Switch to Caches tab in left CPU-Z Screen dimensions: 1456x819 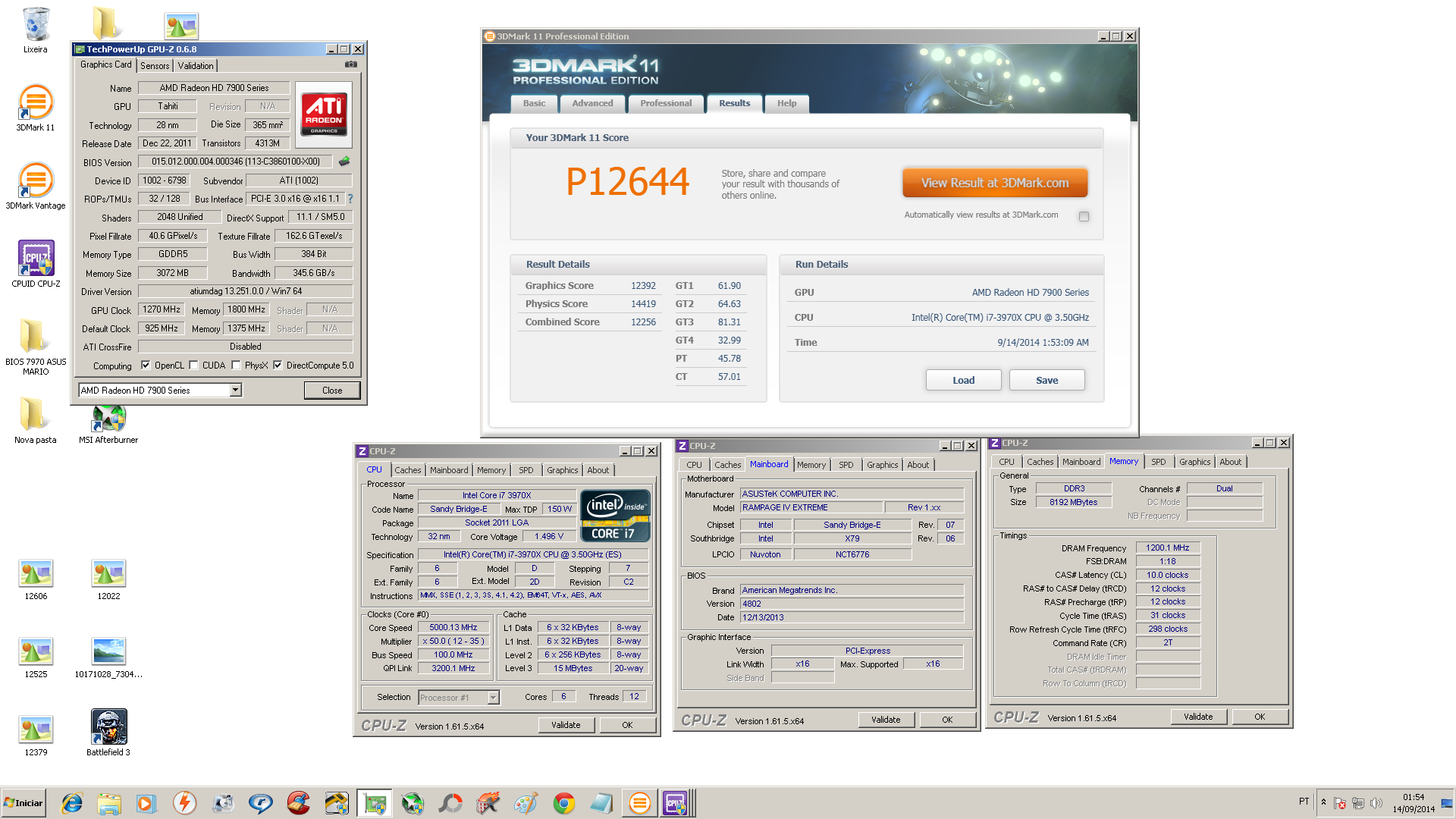tap(407, 470)
